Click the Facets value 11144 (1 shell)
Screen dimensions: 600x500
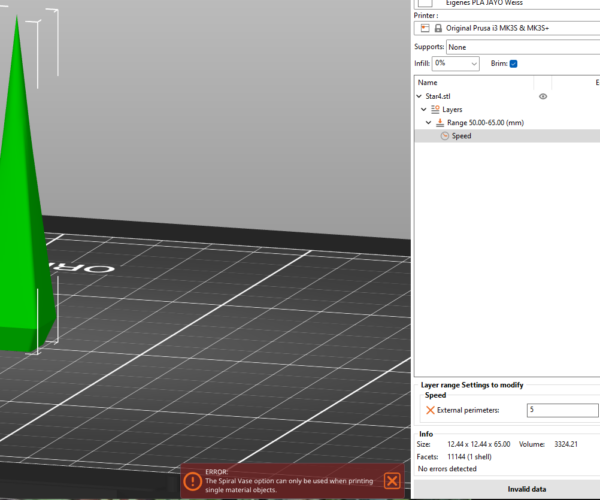pyautogui.click(x=470, y=457)
